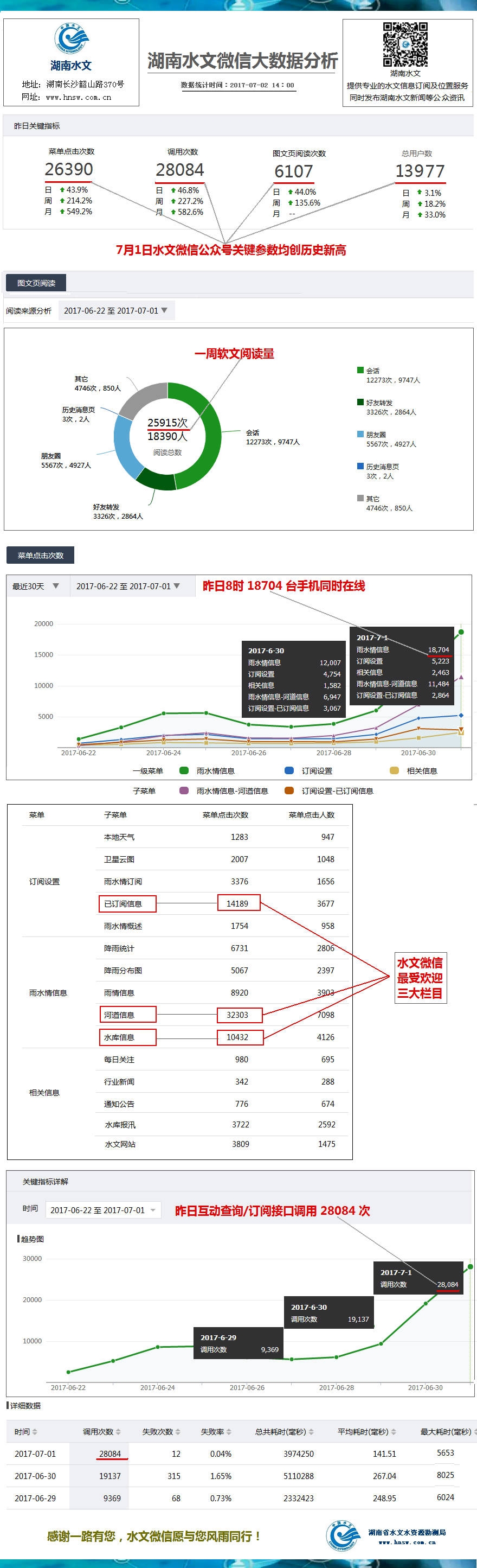Viewport: 477px width, 1568px height.
Task: Expand the 时间 date dropdown under 关键指标详解
Action: [103, 1210]
